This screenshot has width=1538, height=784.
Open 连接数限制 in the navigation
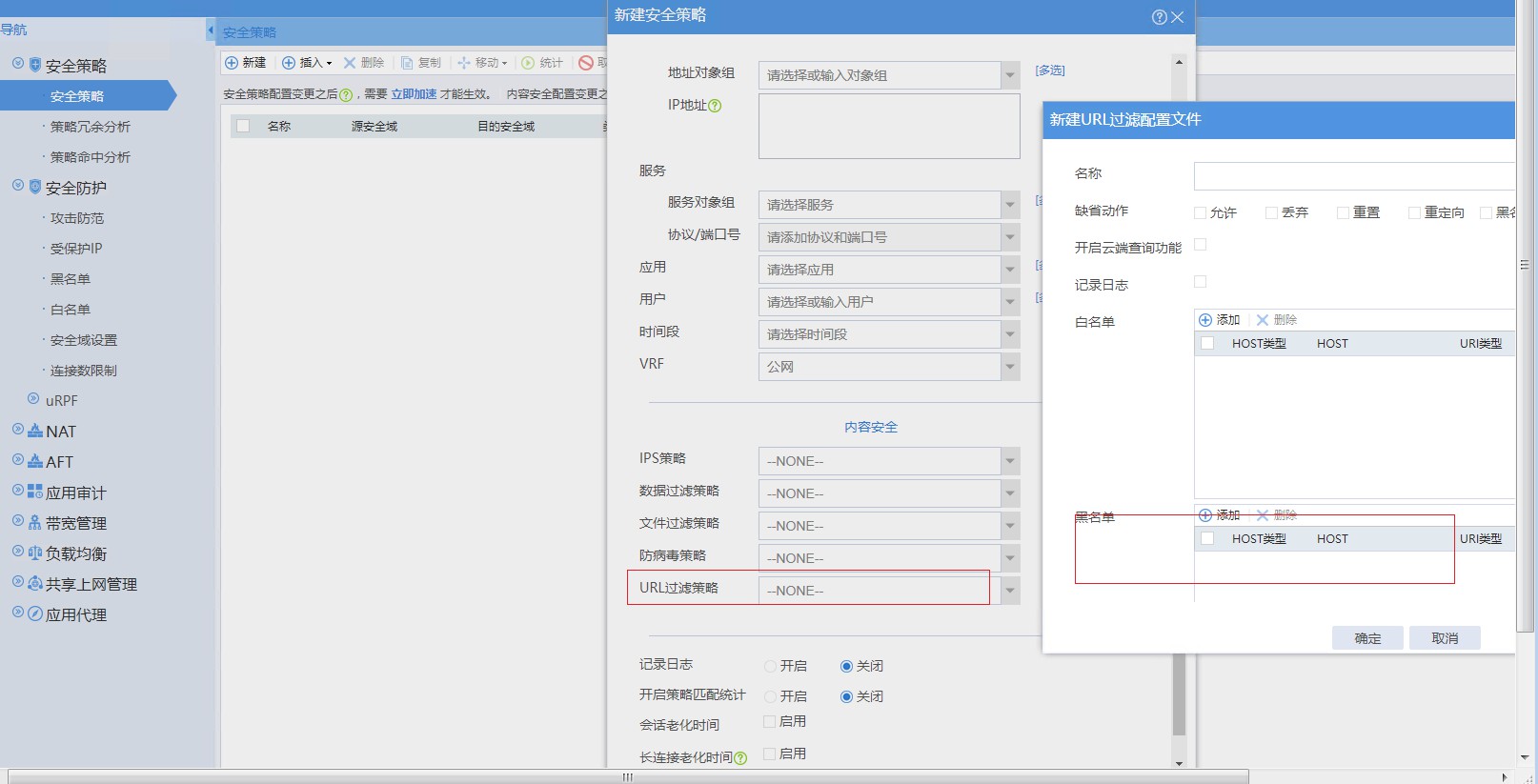pos(84,371)
